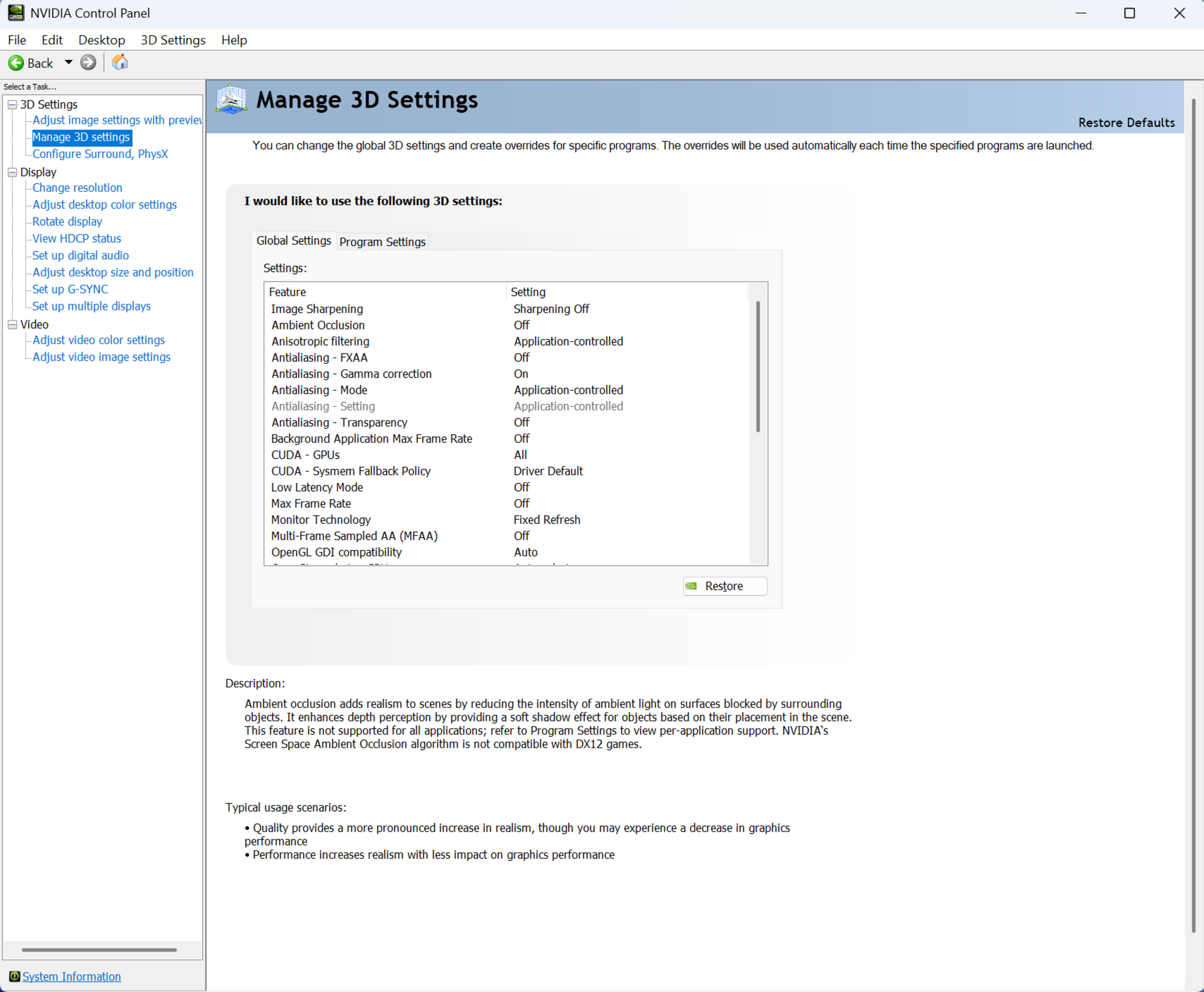Click the NVIDIA Control Panel title bar icon
Image resolution: width=1204 pixels, height=992 pixels.
[16, 13]
